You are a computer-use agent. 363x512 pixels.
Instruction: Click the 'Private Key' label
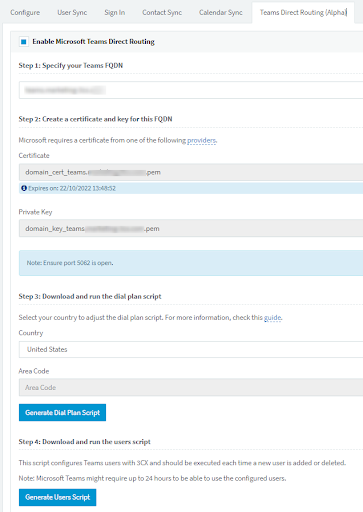(35, 212)
